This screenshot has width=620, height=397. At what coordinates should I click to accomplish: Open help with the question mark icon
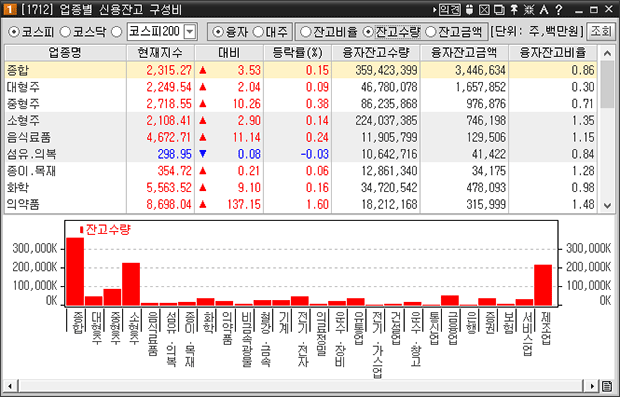tap(559, 9)
